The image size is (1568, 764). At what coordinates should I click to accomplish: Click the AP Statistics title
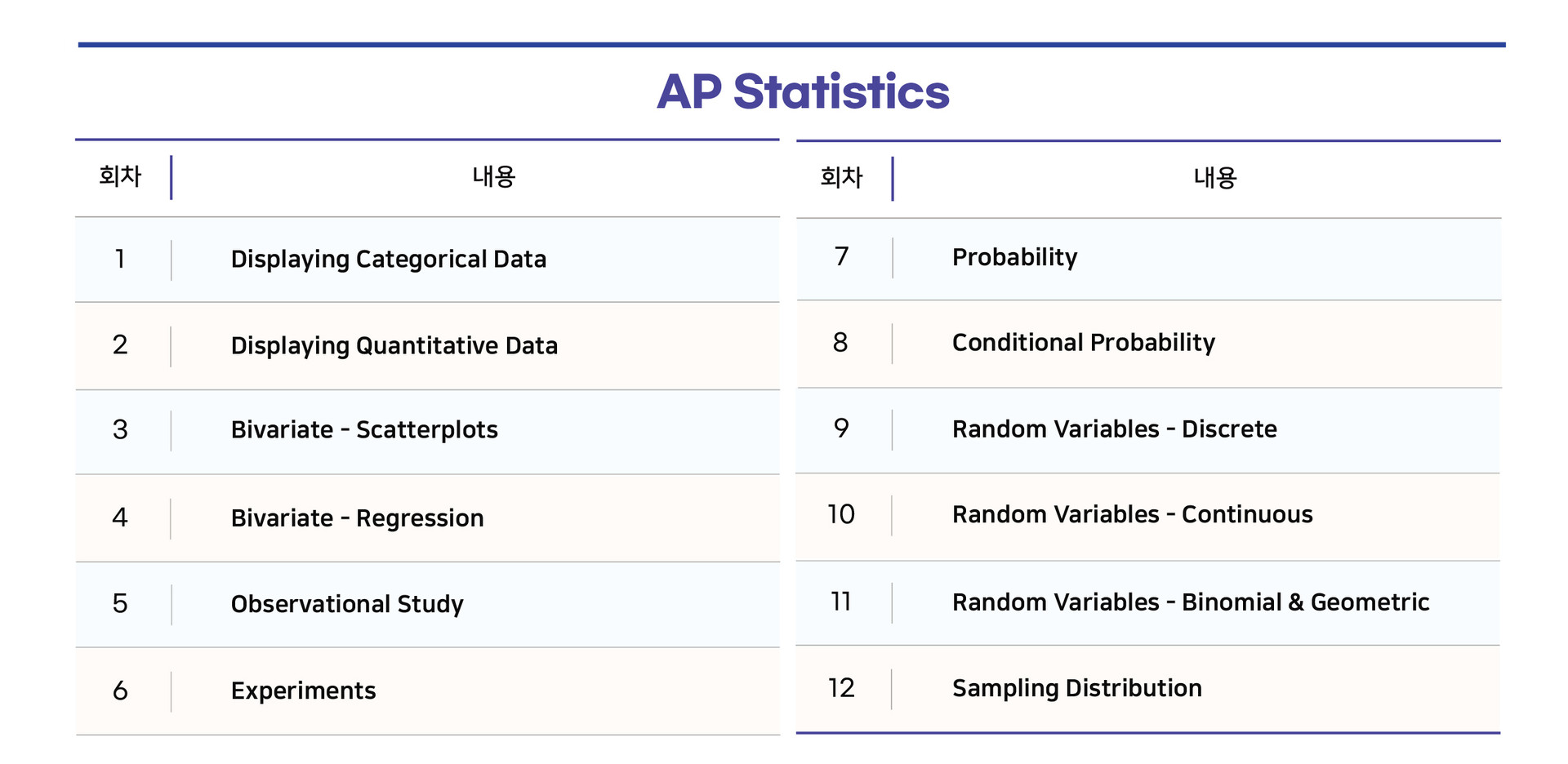point(803,91)
